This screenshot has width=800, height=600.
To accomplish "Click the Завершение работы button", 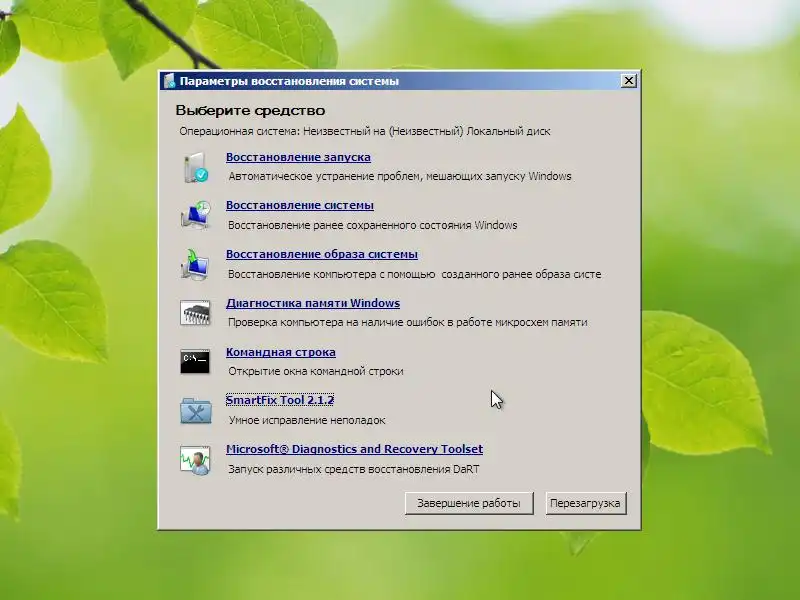I will 469,503.
